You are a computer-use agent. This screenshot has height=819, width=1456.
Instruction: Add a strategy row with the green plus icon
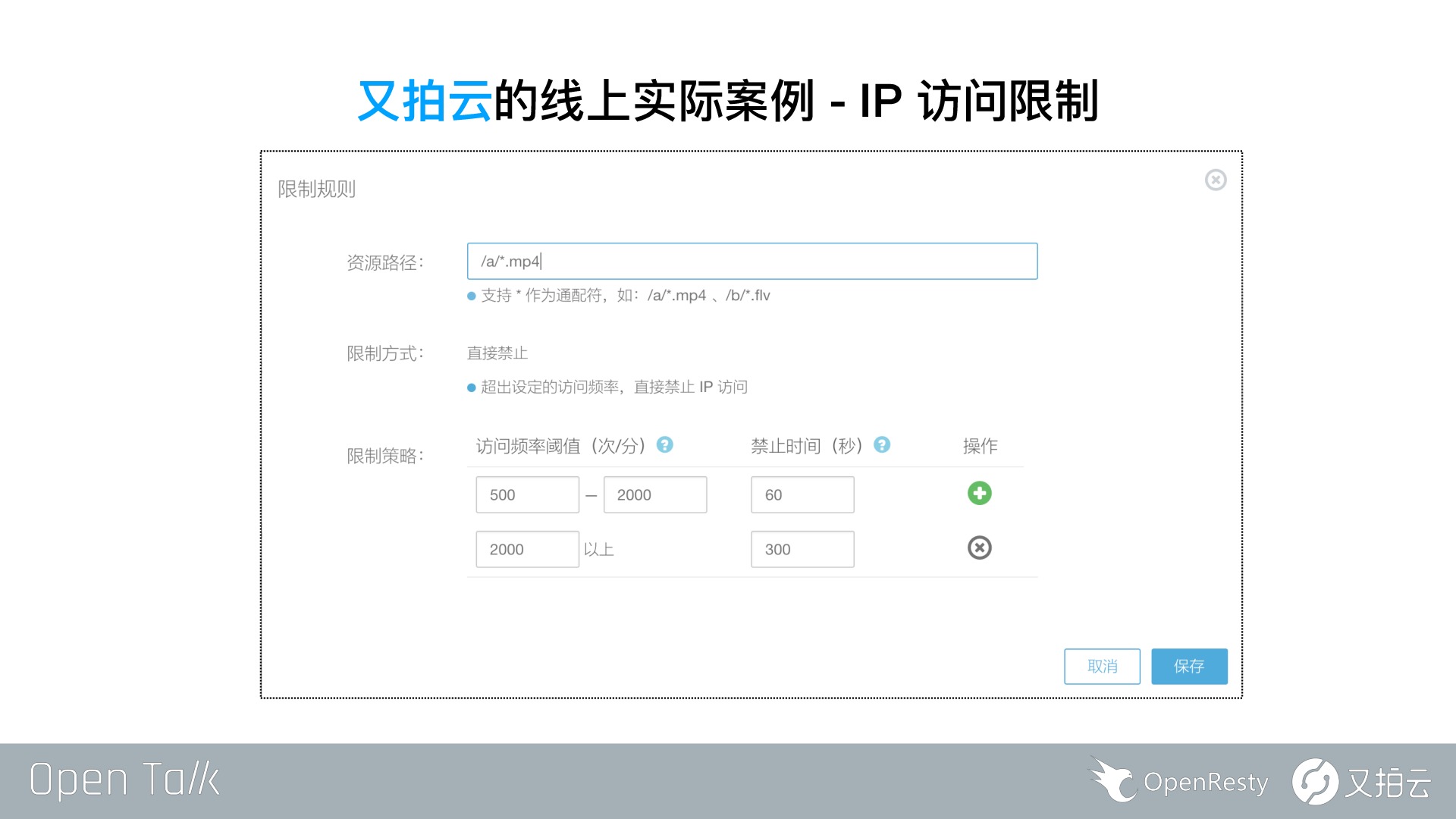980,494
